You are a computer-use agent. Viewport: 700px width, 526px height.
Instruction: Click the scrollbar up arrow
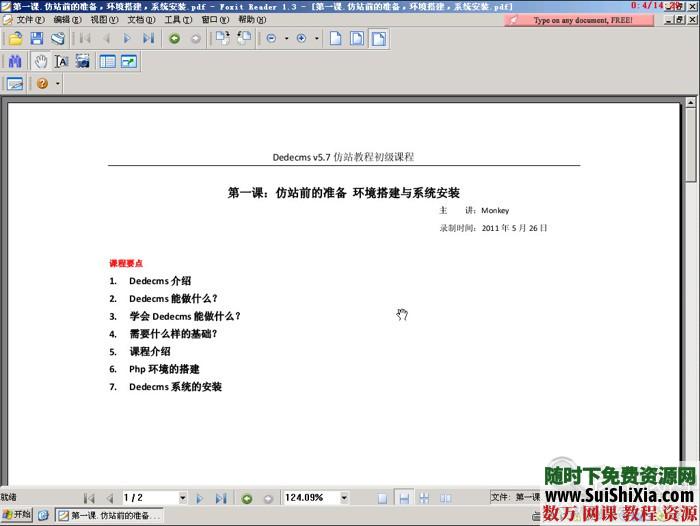(x=691, y=103)
